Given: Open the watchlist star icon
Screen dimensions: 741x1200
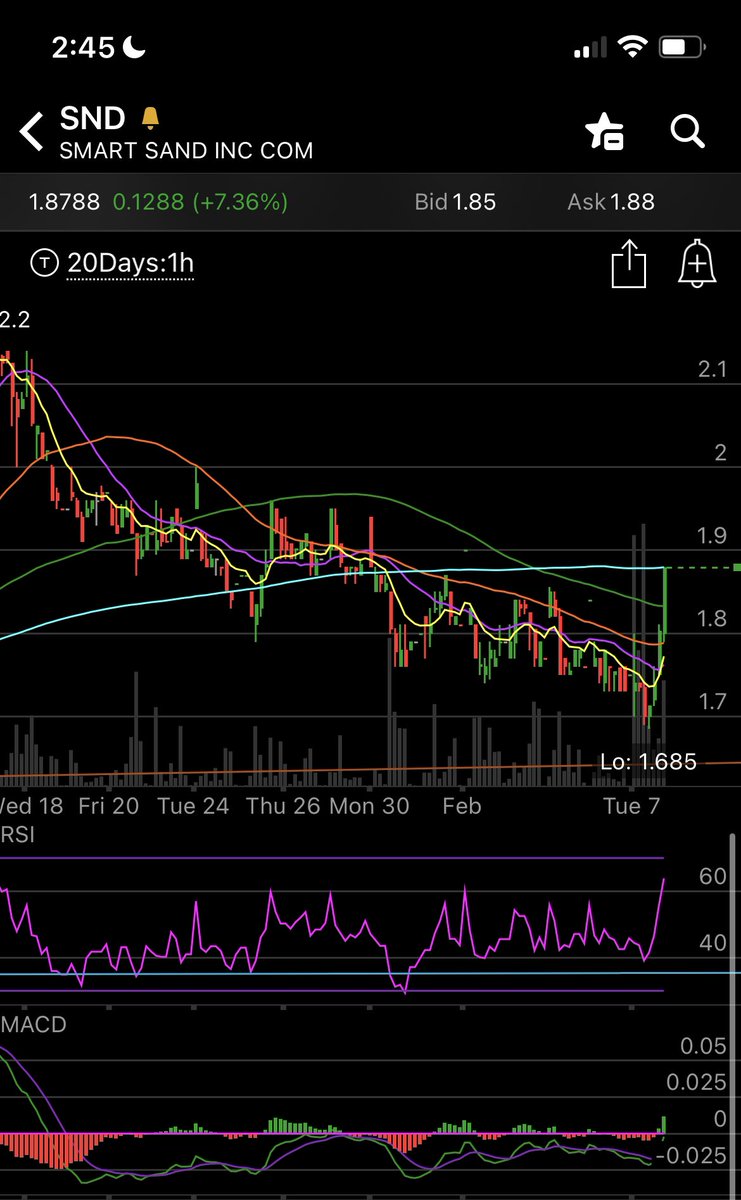Looking at the screenshot, I should pos(604,131).
